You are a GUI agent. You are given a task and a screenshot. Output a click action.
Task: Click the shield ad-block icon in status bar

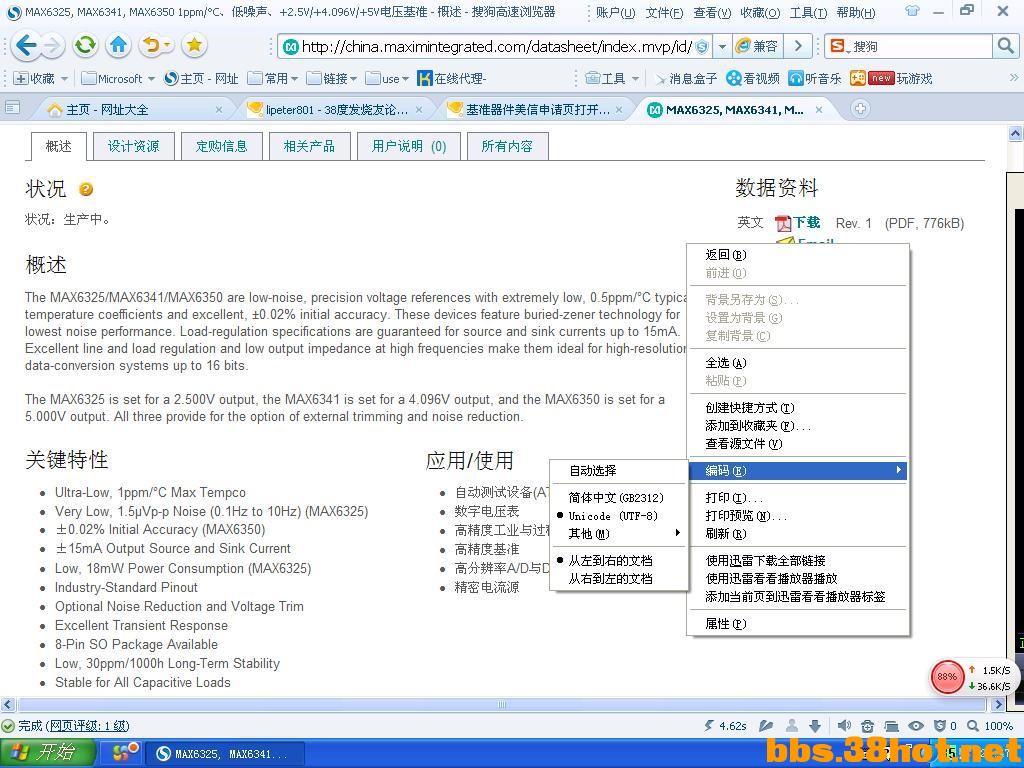[940, 726]
